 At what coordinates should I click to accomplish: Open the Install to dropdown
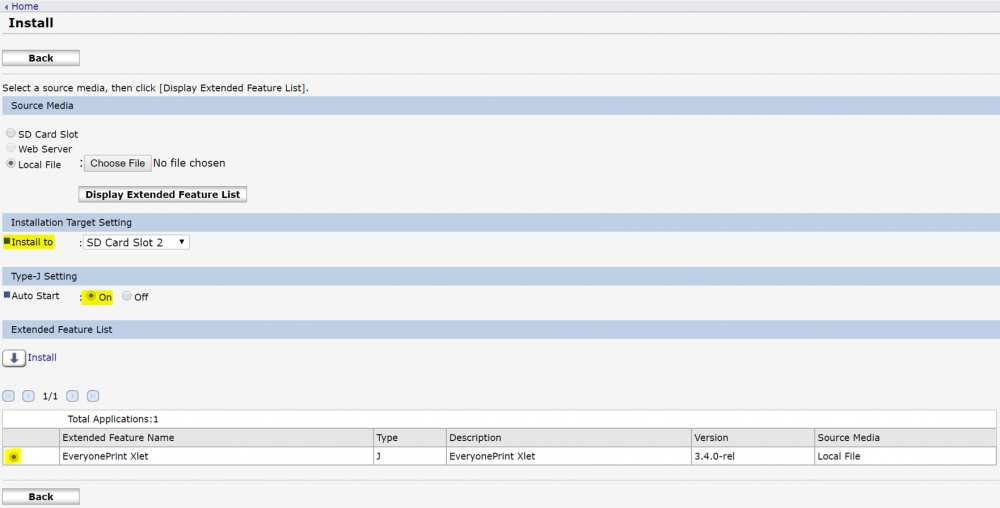coord(136,242)
